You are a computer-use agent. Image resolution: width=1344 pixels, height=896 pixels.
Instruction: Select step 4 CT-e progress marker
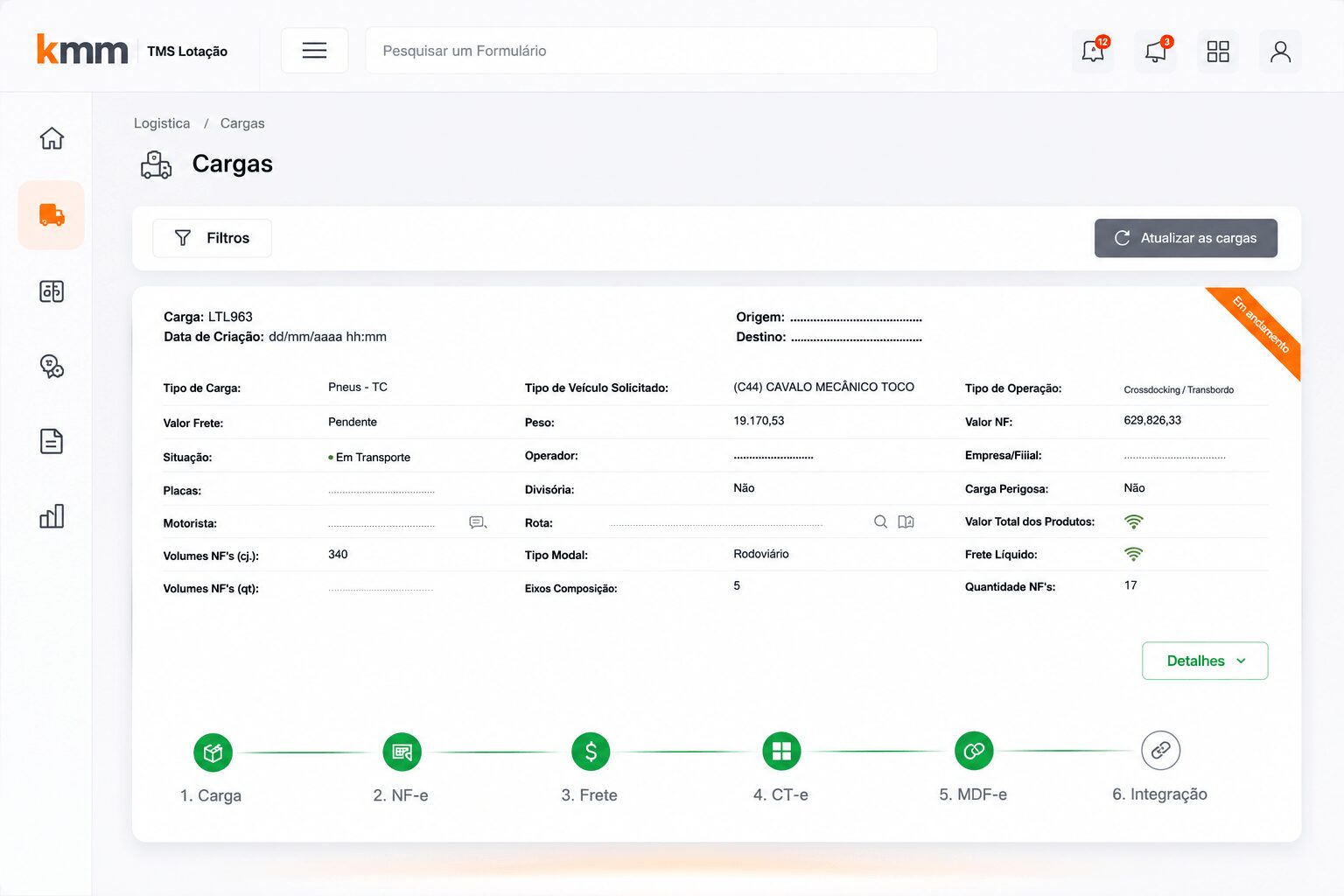pos(781,751)
